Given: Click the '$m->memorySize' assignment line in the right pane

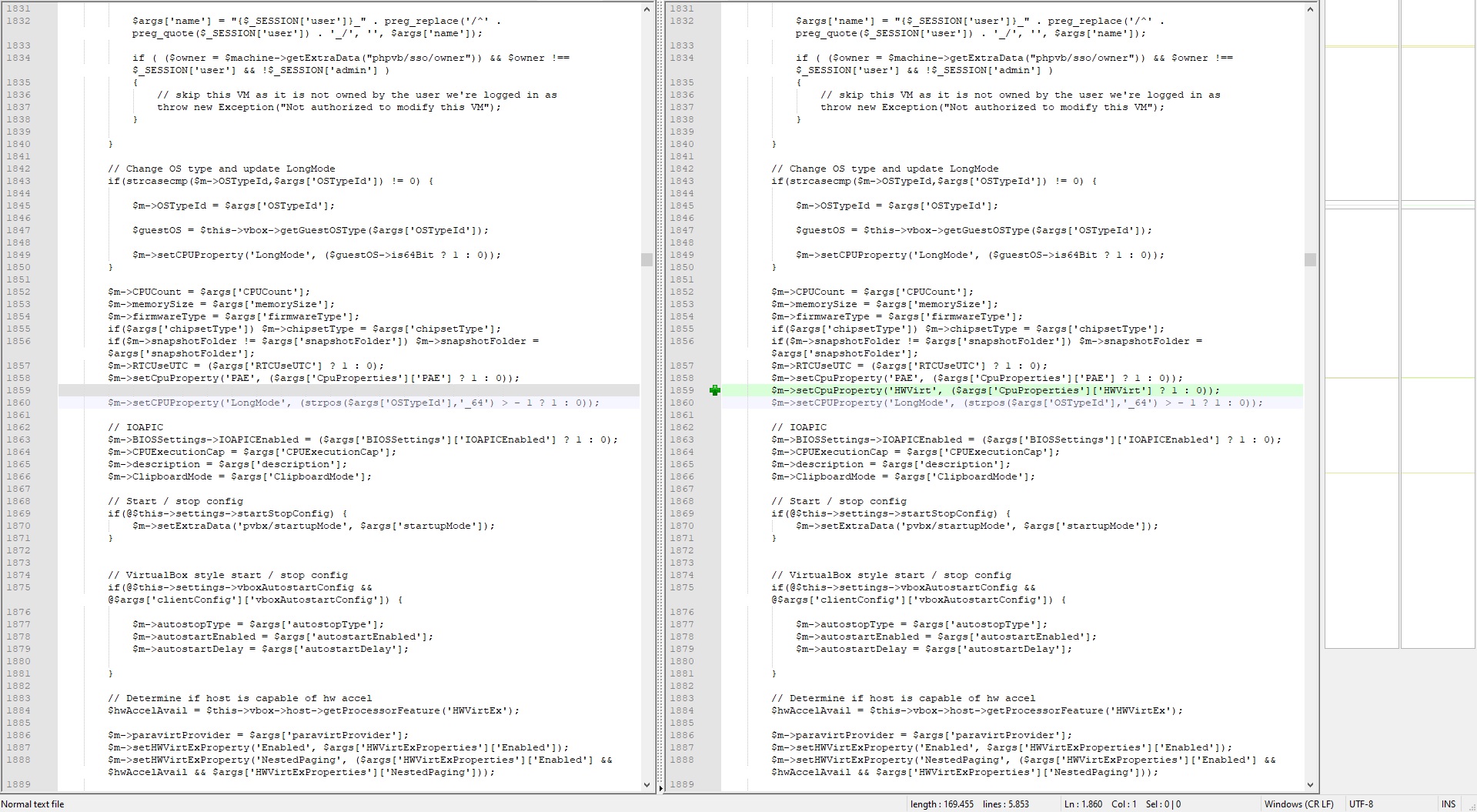Looking at the screenshot, I should (885, 304).
